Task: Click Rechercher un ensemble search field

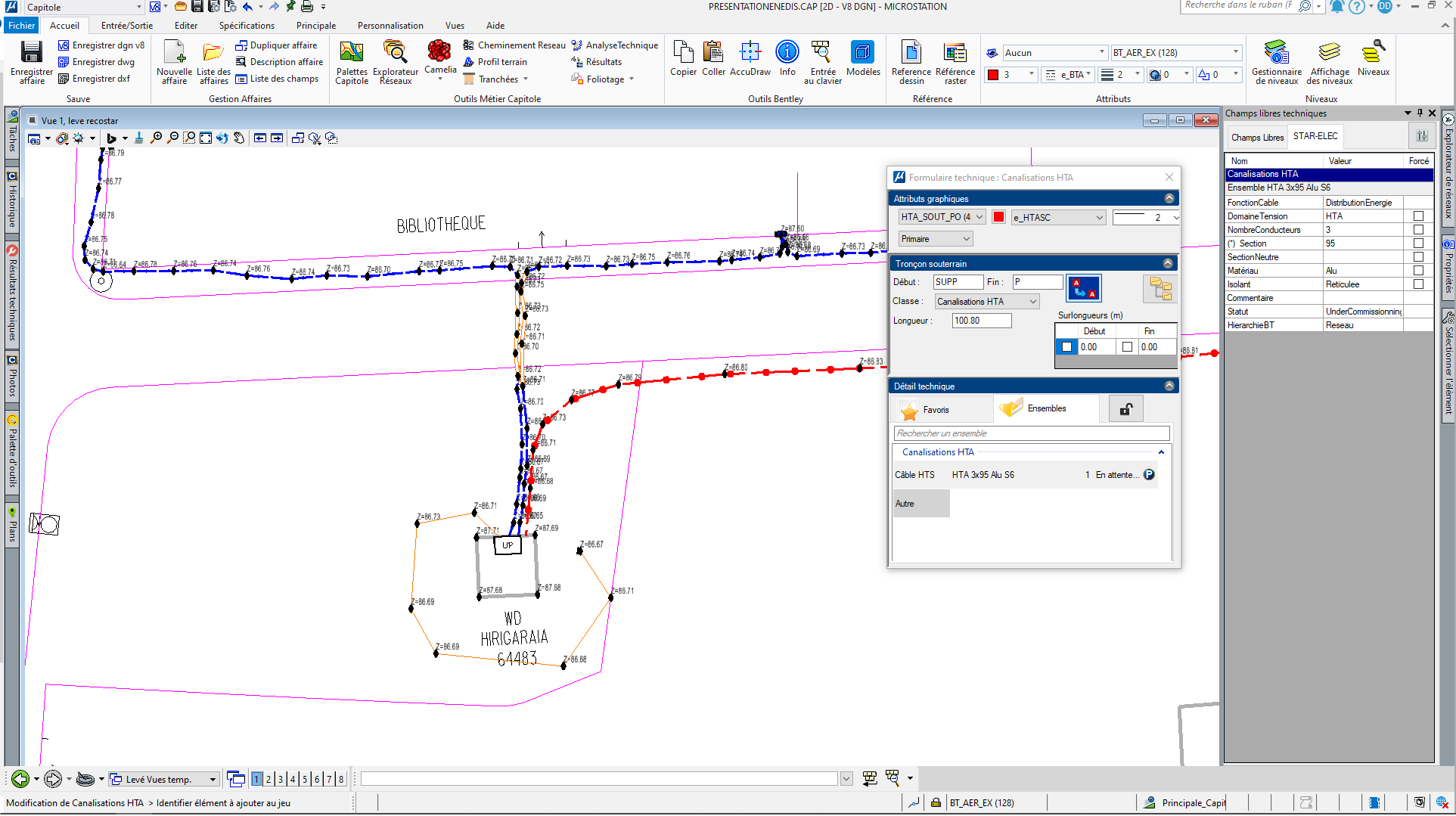Action: (x=1032, y=433)
